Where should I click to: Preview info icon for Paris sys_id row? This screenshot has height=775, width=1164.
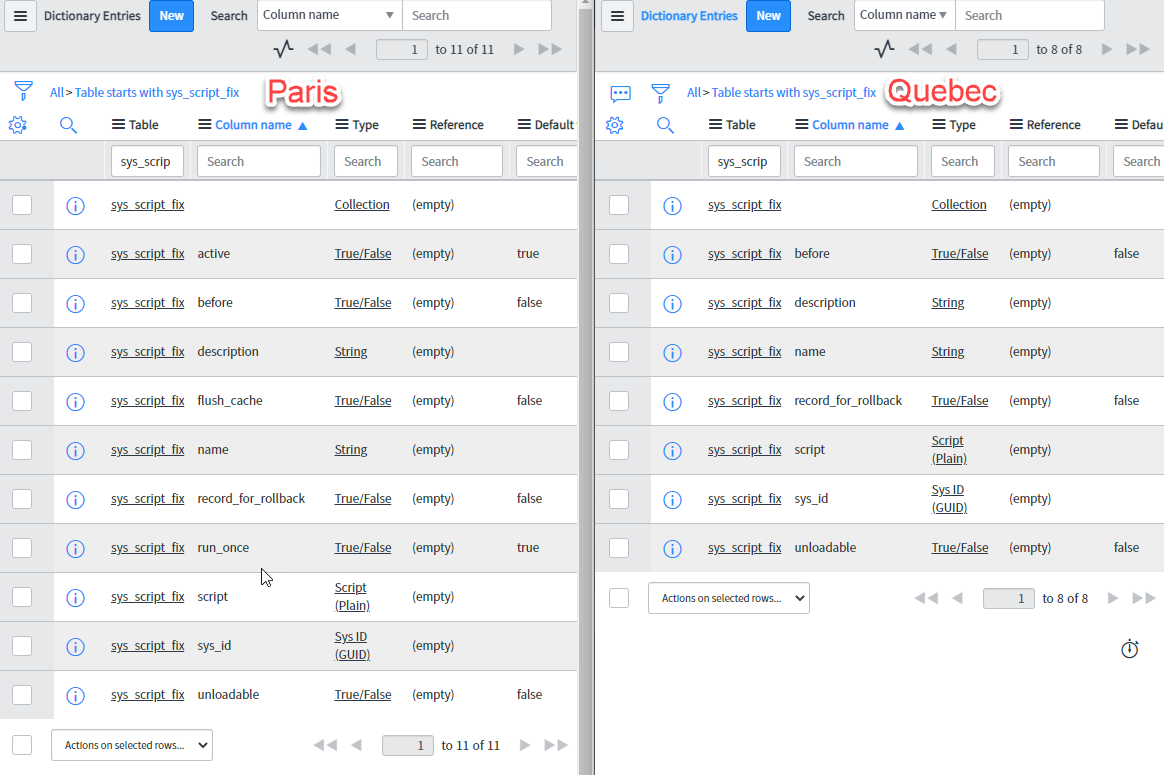(x=75, y=647)
